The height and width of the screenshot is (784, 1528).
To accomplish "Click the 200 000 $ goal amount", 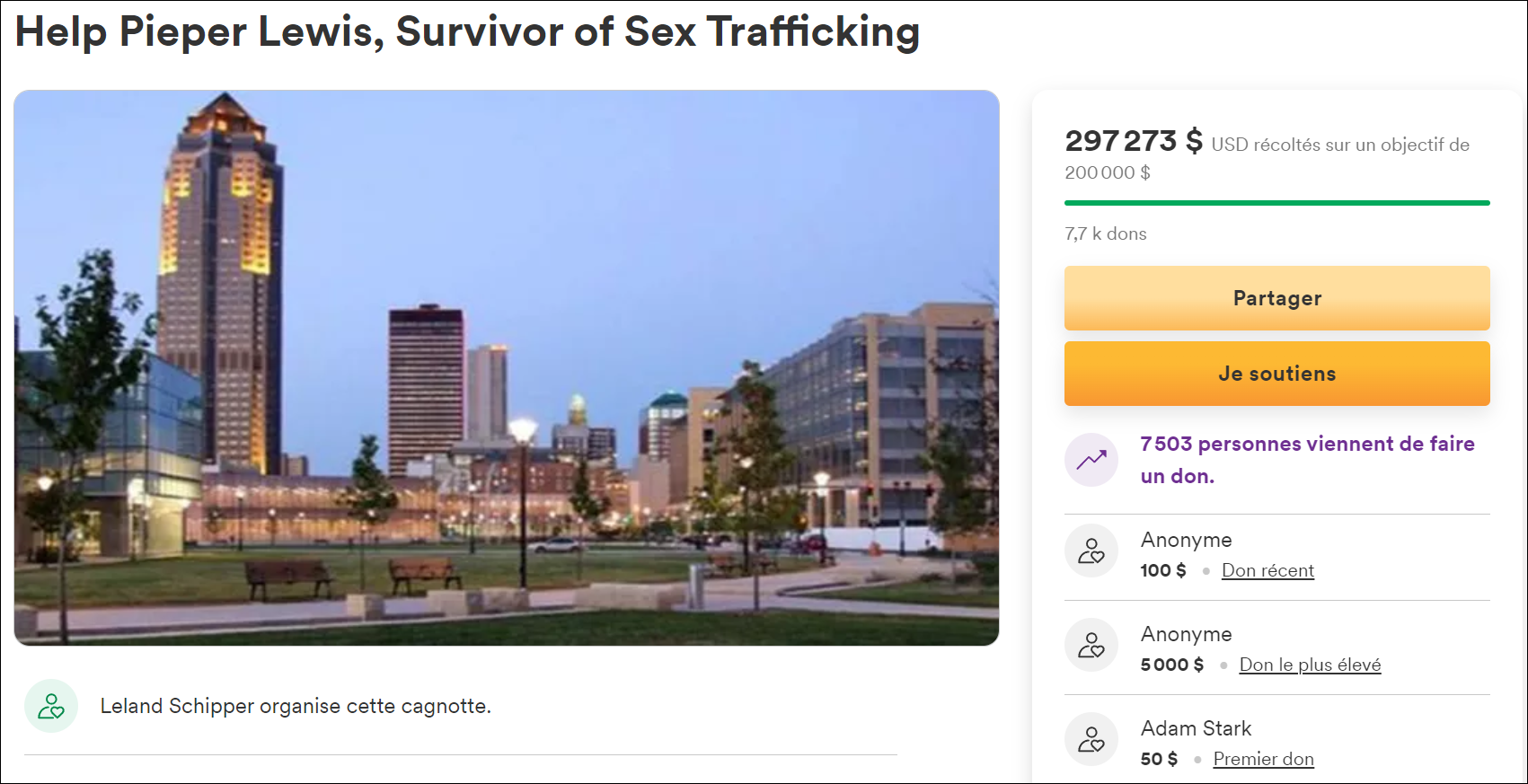I will tap(1107, 172).
